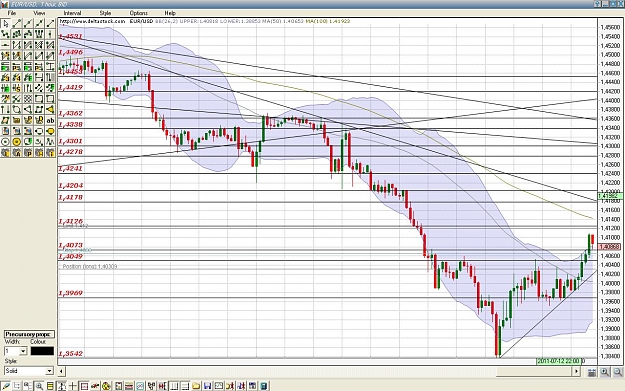Open the File menu

coord(12,13)
